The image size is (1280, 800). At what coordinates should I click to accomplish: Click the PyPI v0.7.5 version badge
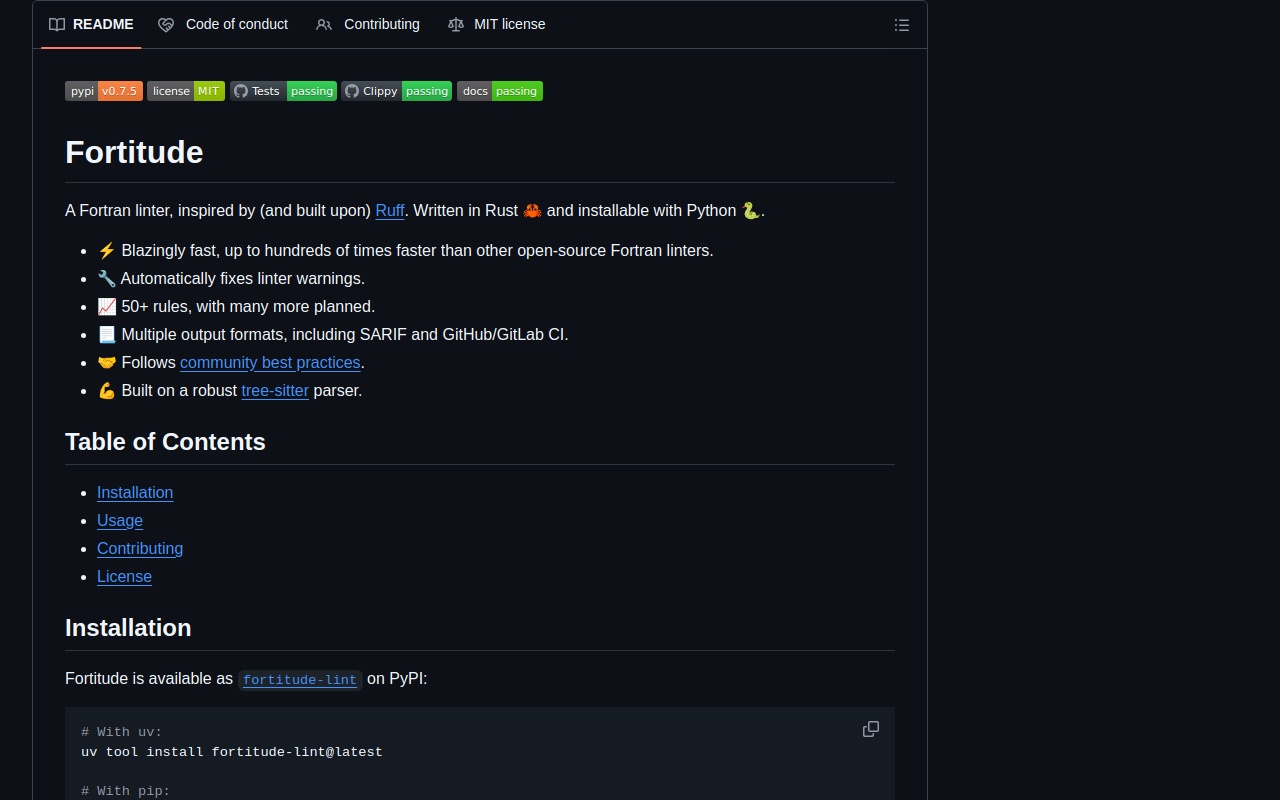pyautogui.click(x=104, y=91)
